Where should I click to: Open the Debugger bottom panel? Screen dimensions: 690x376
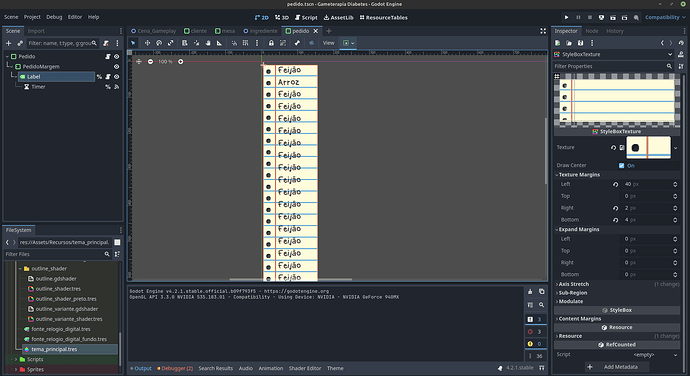[x=175, y=368]
